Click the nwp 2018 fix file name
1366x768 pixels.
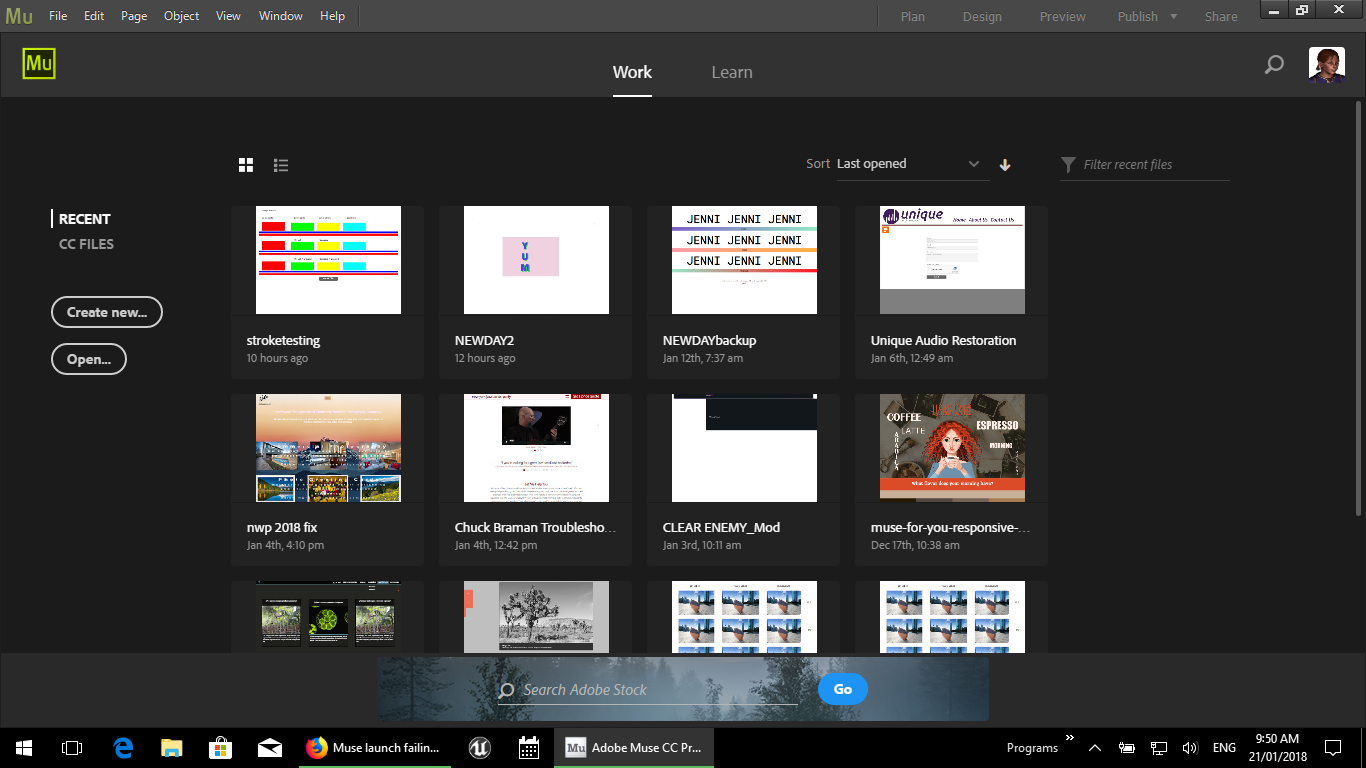[x=282, y=527]
